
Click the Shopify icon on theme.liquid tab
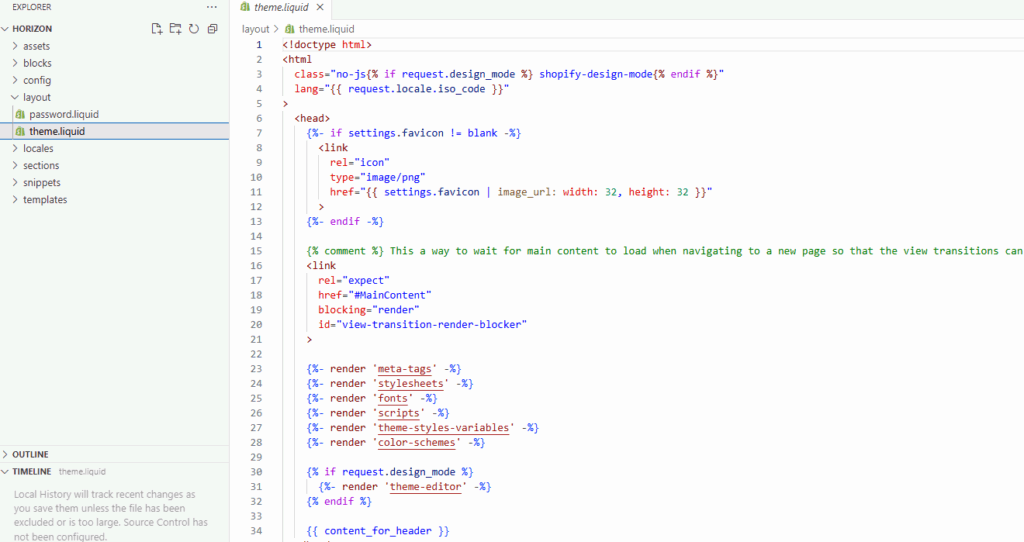[245, 7]
